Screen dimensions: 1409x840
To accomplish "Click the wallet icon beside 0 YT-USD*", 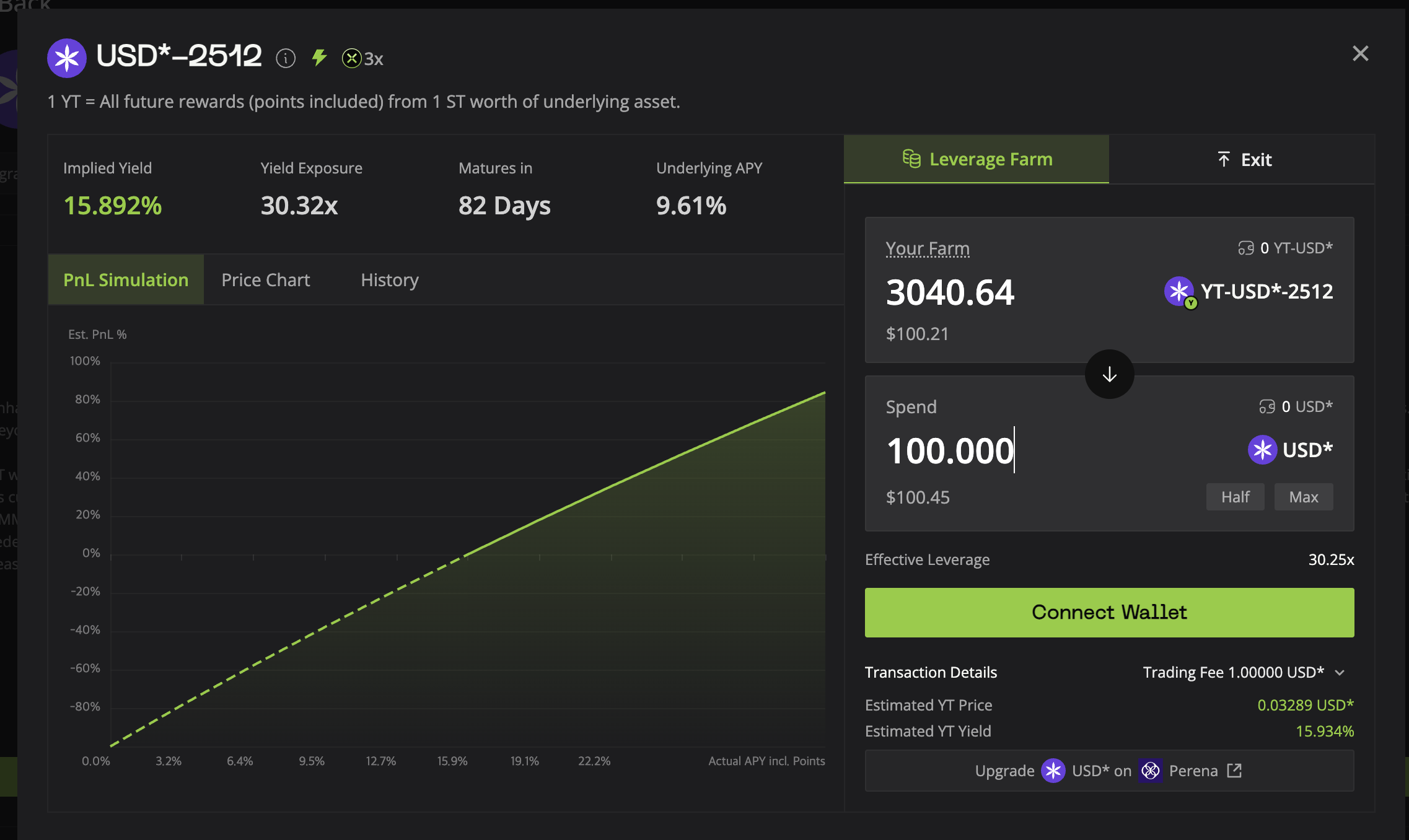I will [x=1245, y=248].
